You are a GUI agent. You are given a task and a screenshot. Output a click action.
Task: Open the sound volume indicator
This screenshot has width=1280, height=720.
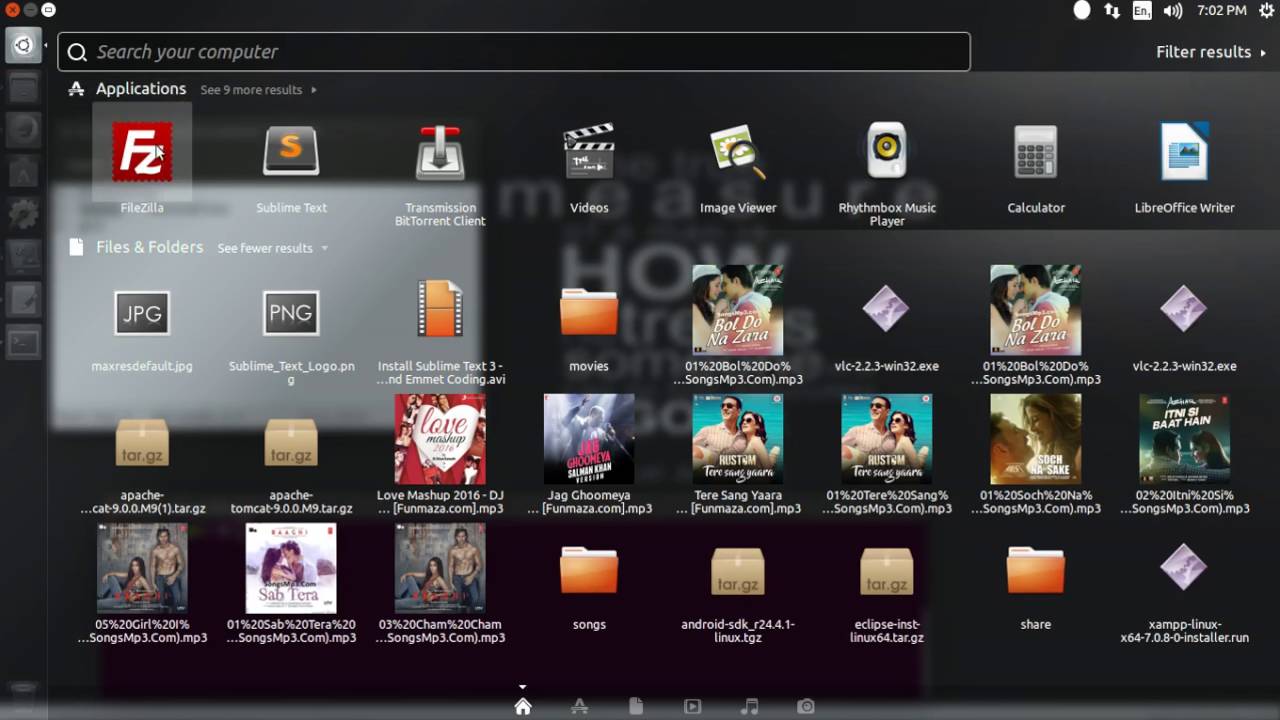point(1173,10)
